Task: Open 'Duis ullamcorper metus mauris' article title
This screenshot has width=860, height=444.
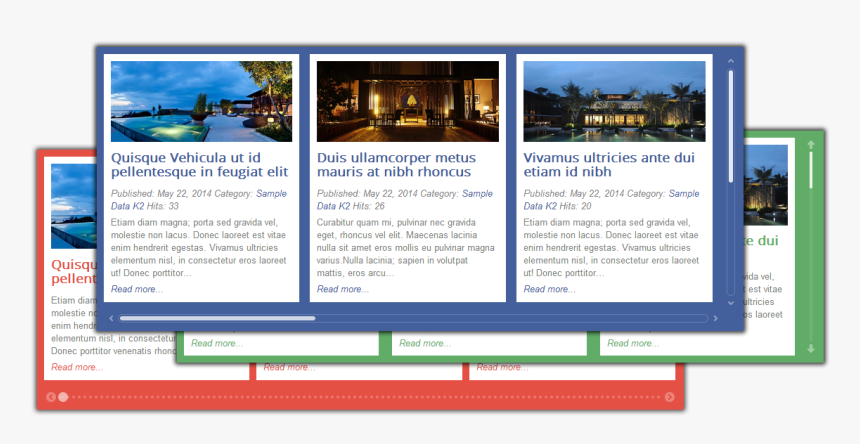Action: [396, 165]
